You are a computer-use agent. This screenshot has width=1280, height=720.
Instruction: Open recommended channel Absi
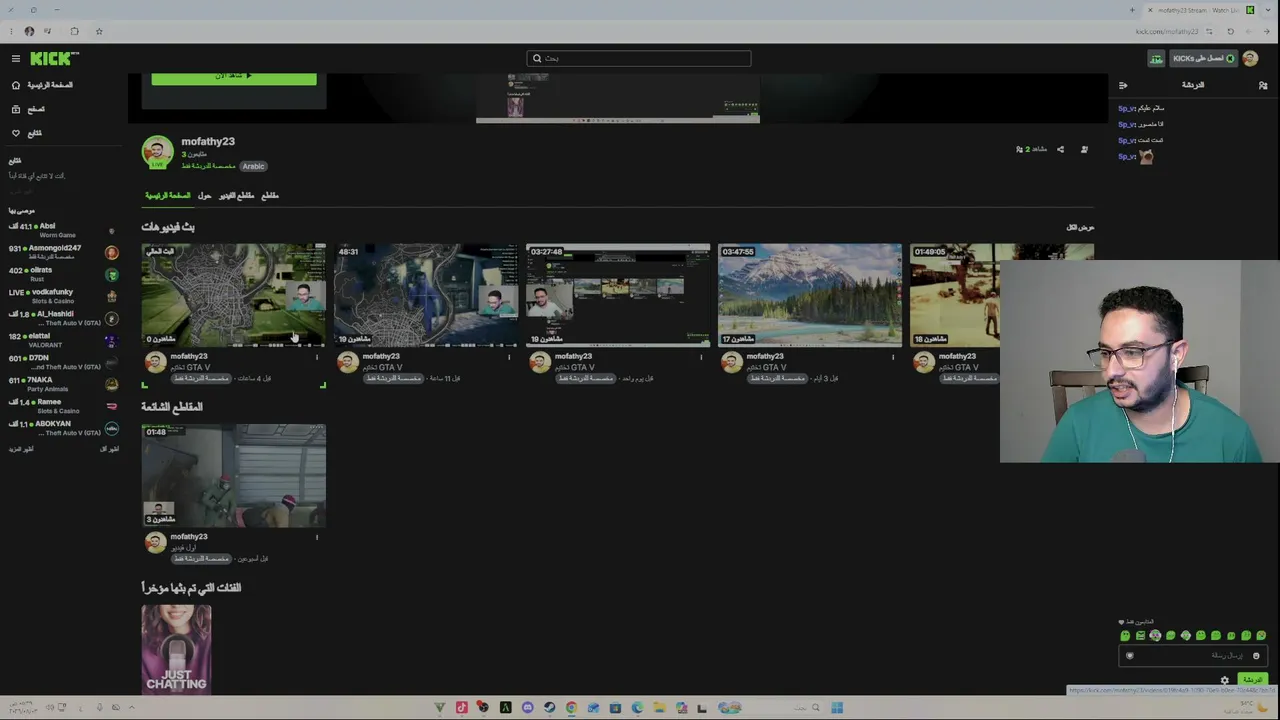click(64, 230)
